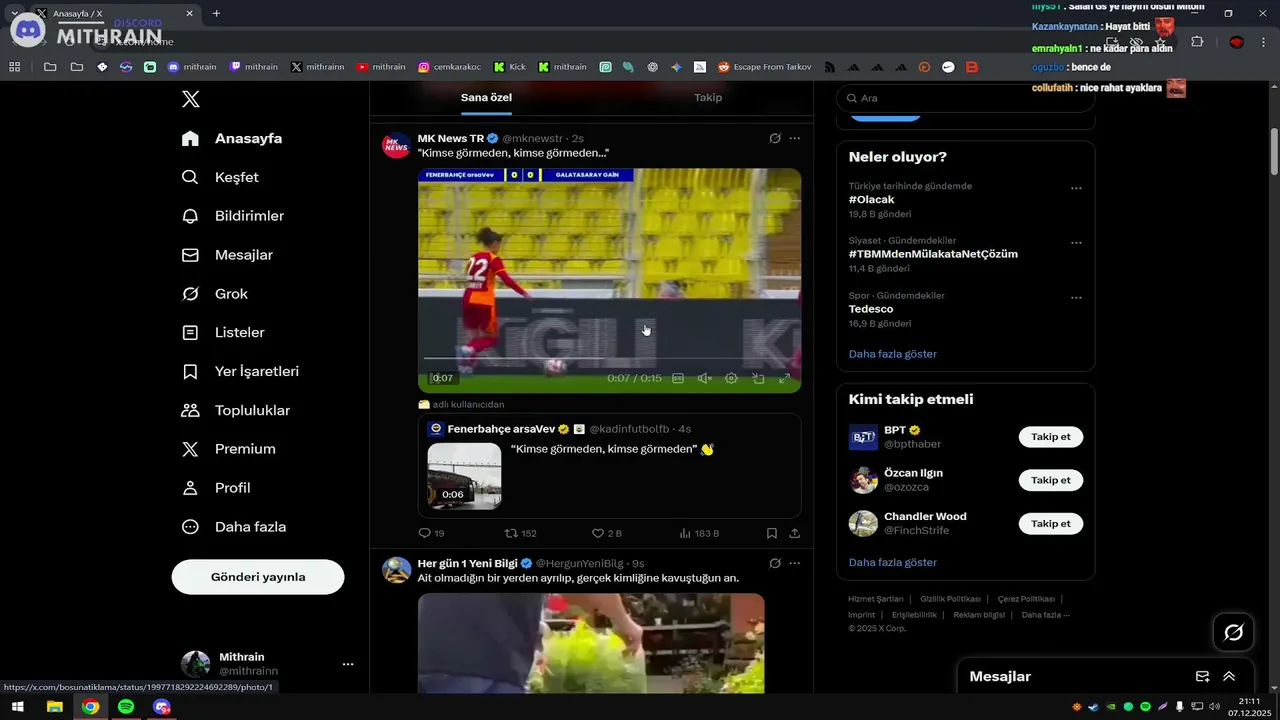Open more options on Her gün 1 Yeni Bilgi post
Image resolution: width=1280 pixels, height=720 pixels.
coord(795,563)
